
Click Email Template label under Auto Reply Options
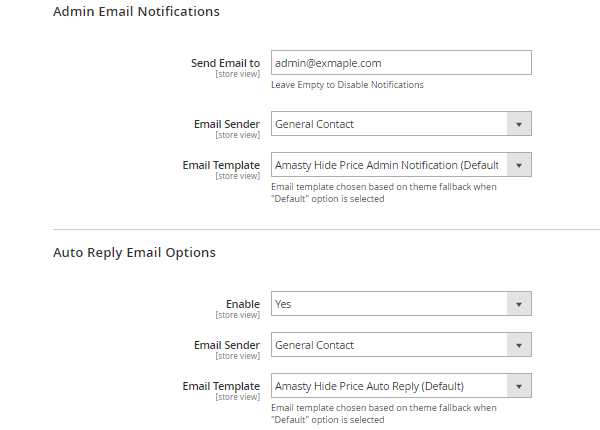point(221,386)
